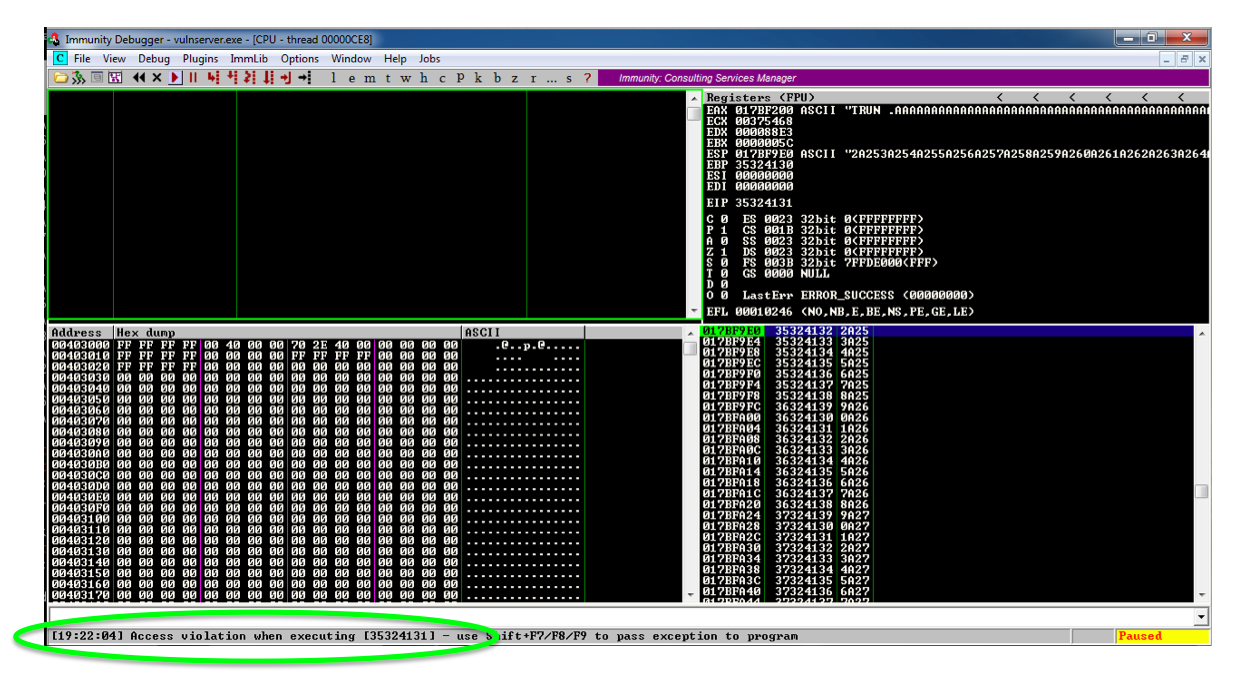Select the EIP 35324131 register value
1233x691 pixels.
point(764,203)
